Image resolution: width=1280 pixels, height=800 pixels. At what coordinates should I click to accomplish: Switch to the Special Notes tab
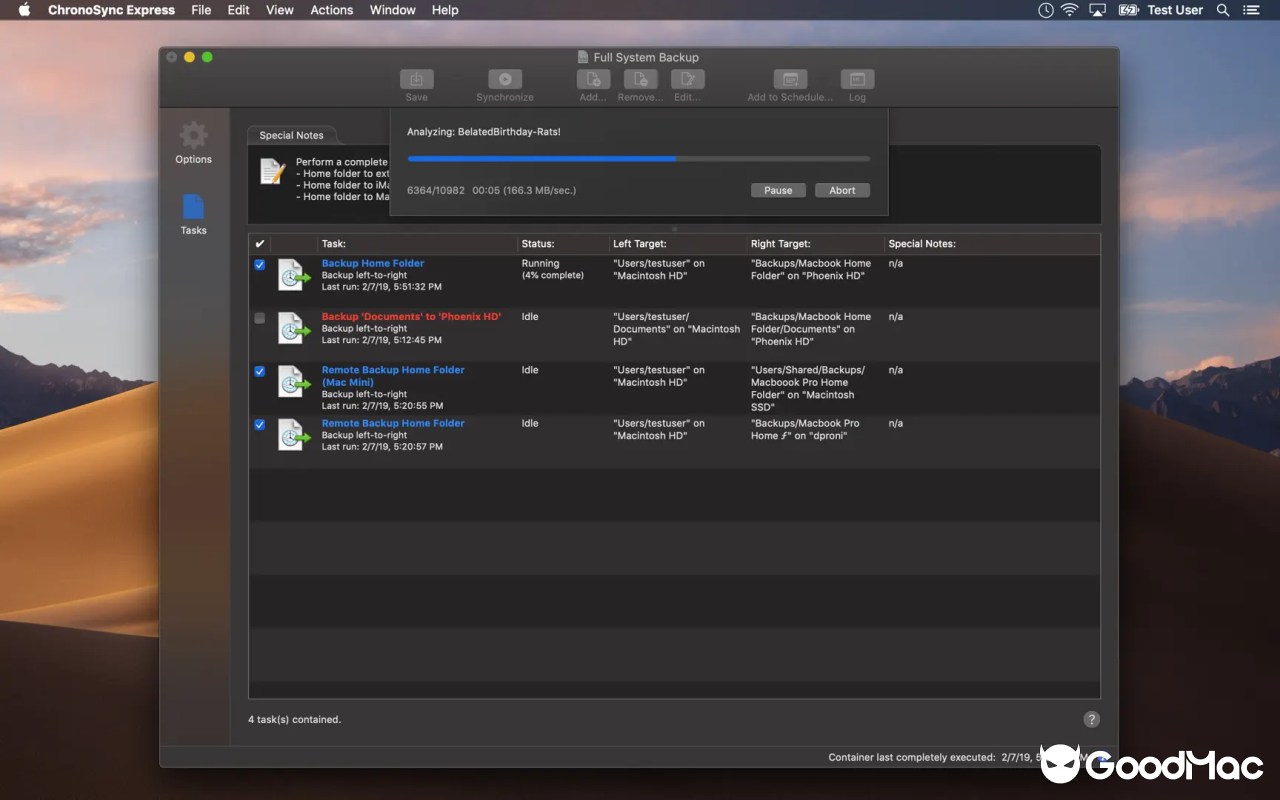click(x=291, y=134)
